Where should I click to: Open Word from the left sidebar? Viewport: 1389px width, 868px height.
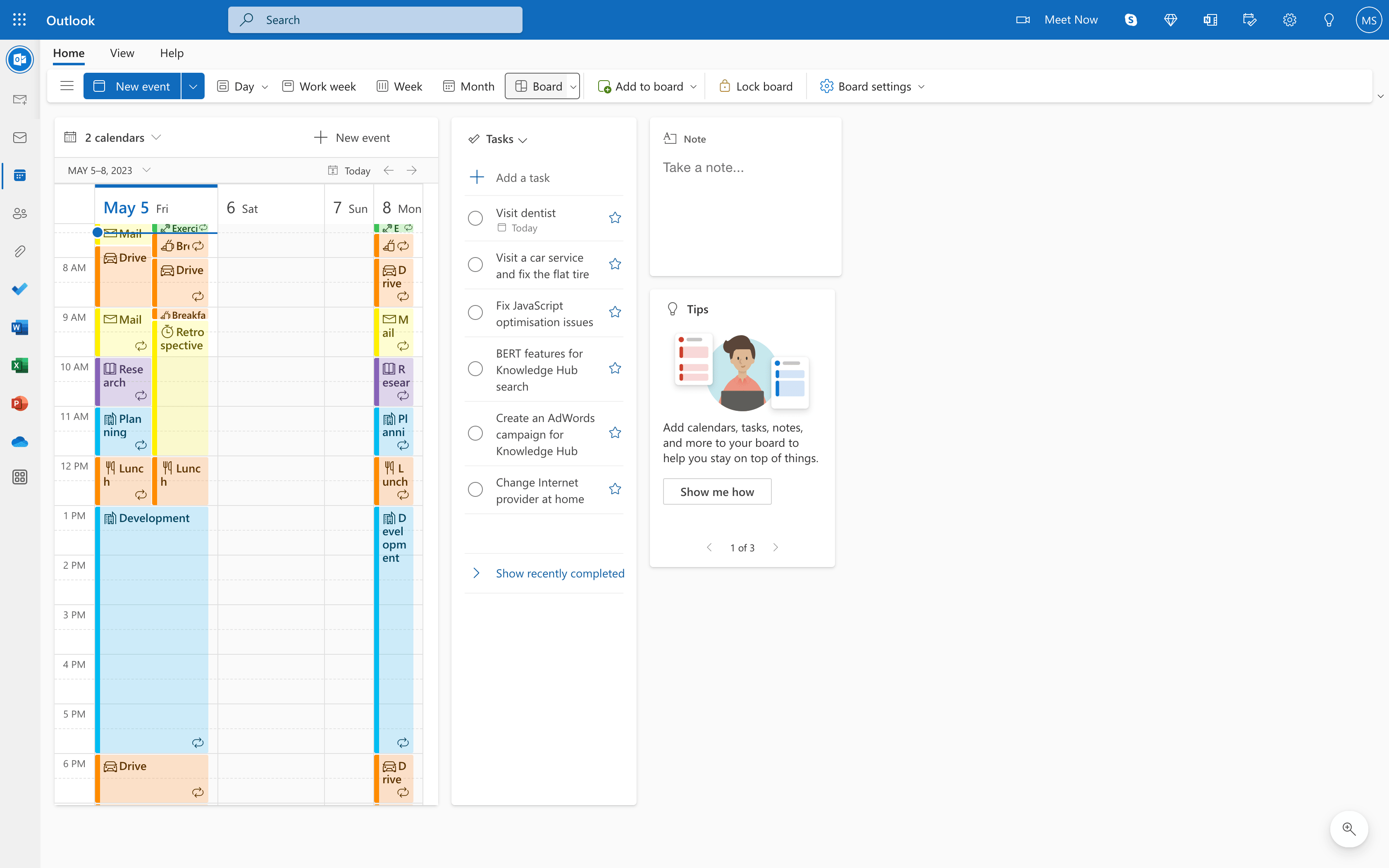(20, 327)
